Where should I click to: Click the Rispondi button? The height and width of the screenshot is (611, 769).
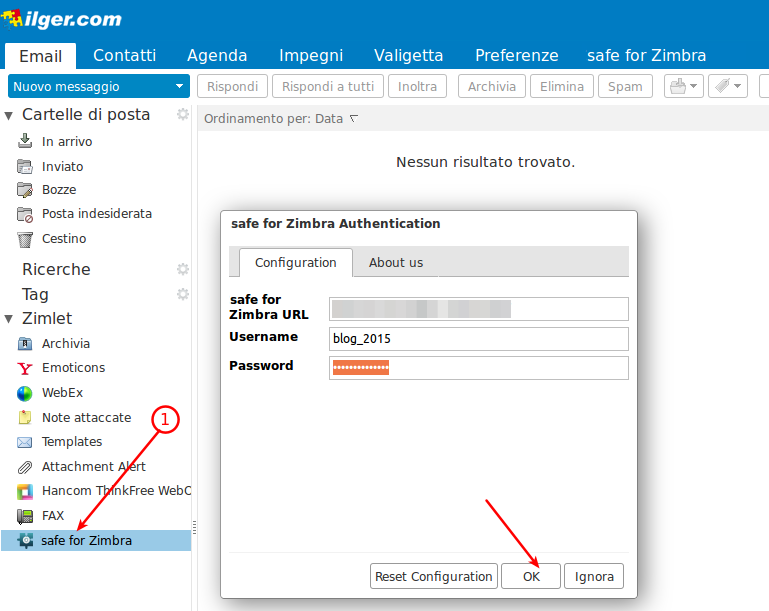[x=232, y=86]
